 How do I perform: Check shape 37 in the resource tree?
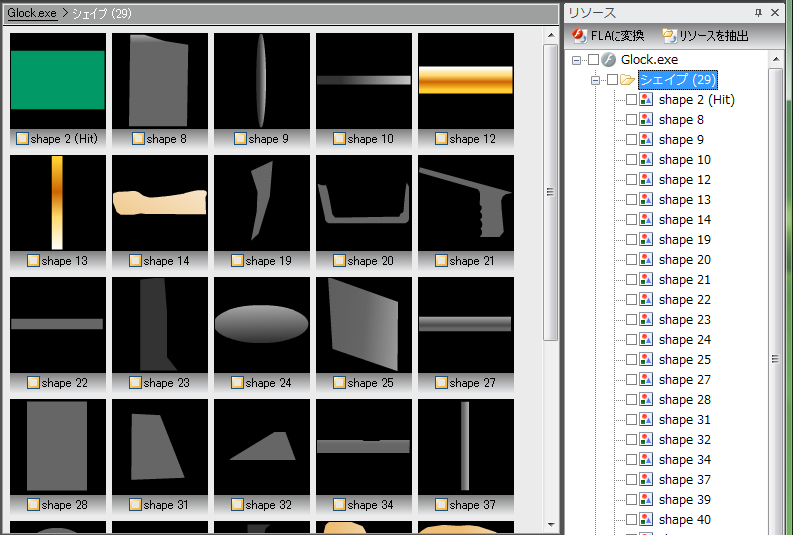[631, 479]
